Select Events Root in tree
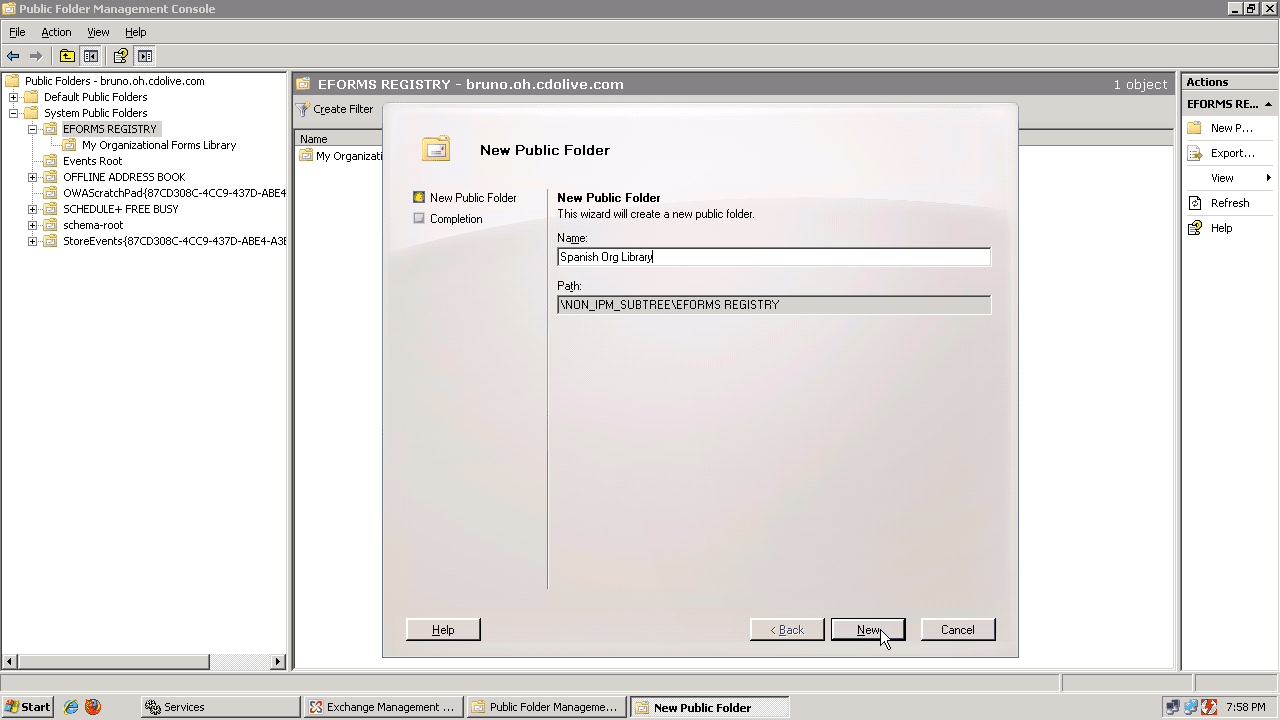This screenshot has height=720, width=1280. [x=93, y=161]
